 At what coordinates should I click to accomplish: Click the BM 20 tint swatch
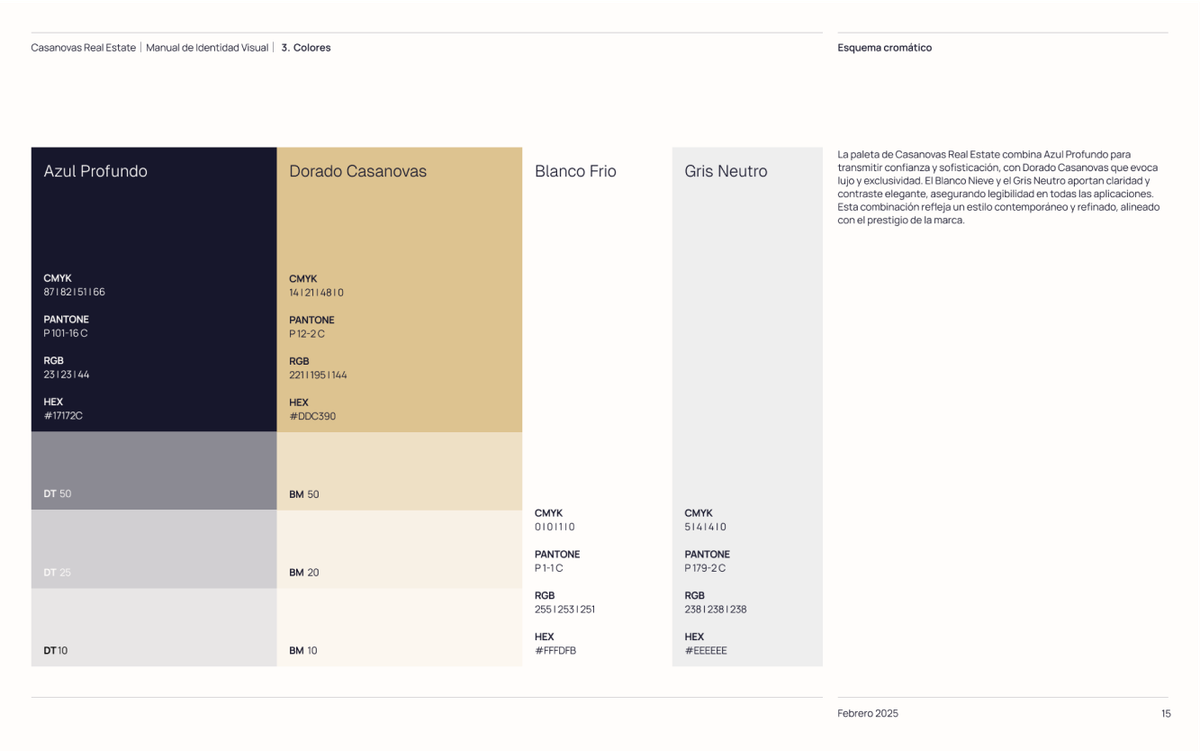(399, 549)
